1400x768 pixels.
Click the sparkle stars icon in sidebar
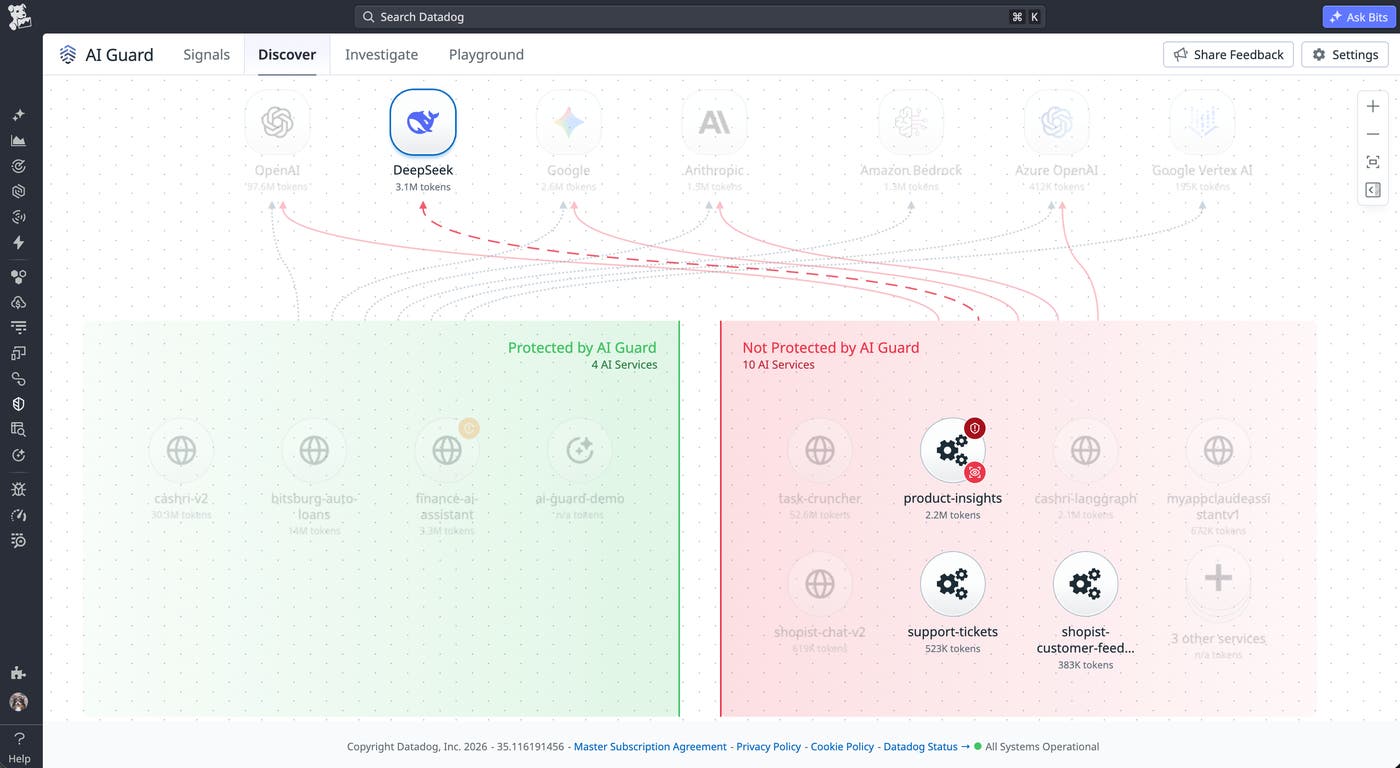pyautogui.click(x=18, y=115)
